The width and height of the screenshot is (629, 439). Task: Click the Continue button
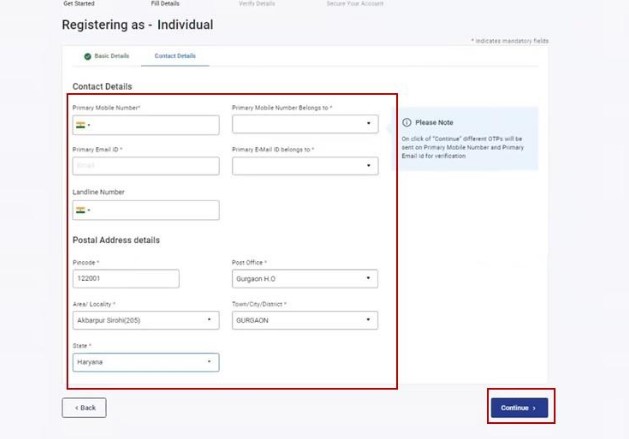519,408
